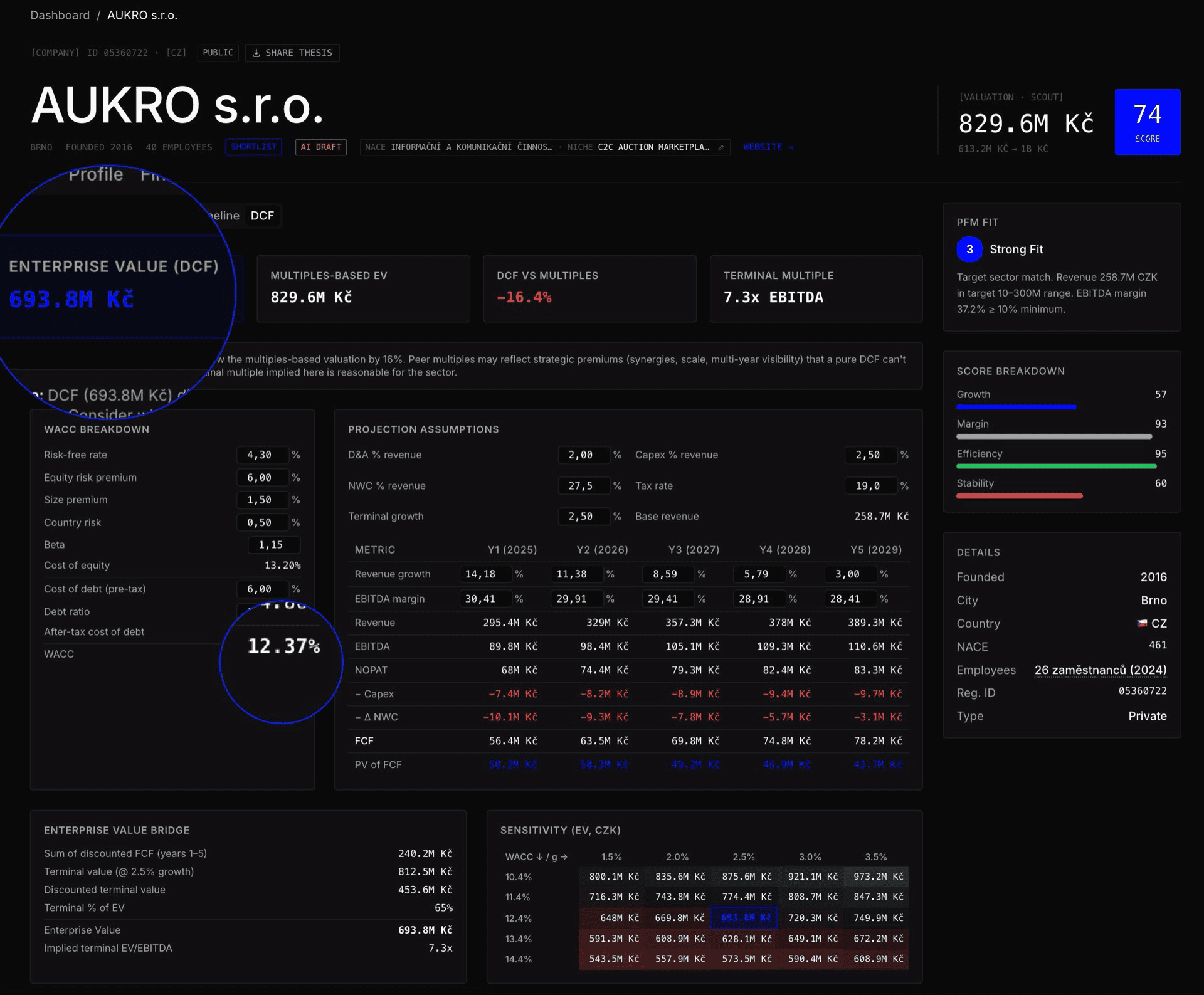This screenshot has width=1204, height=995.
Task: Edit the Country risk input
Action: pyautogui.click(x=263, y=522)
